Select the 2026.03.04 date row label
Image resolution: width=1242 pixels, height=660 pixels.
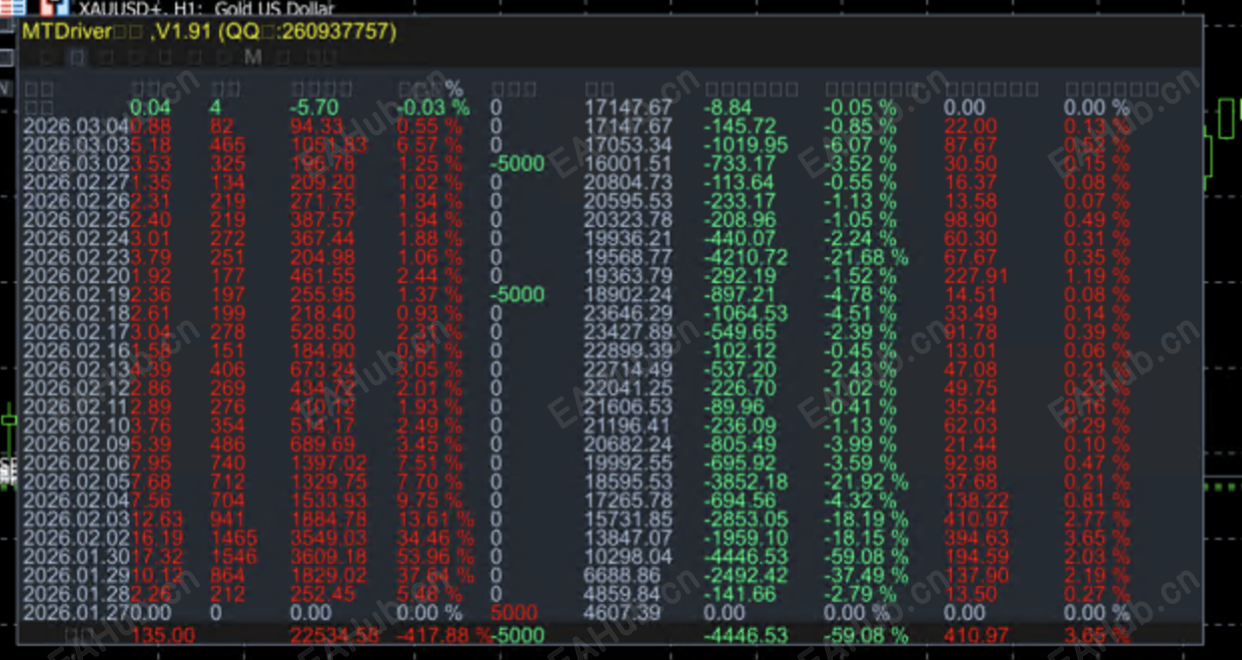point(76,126)
